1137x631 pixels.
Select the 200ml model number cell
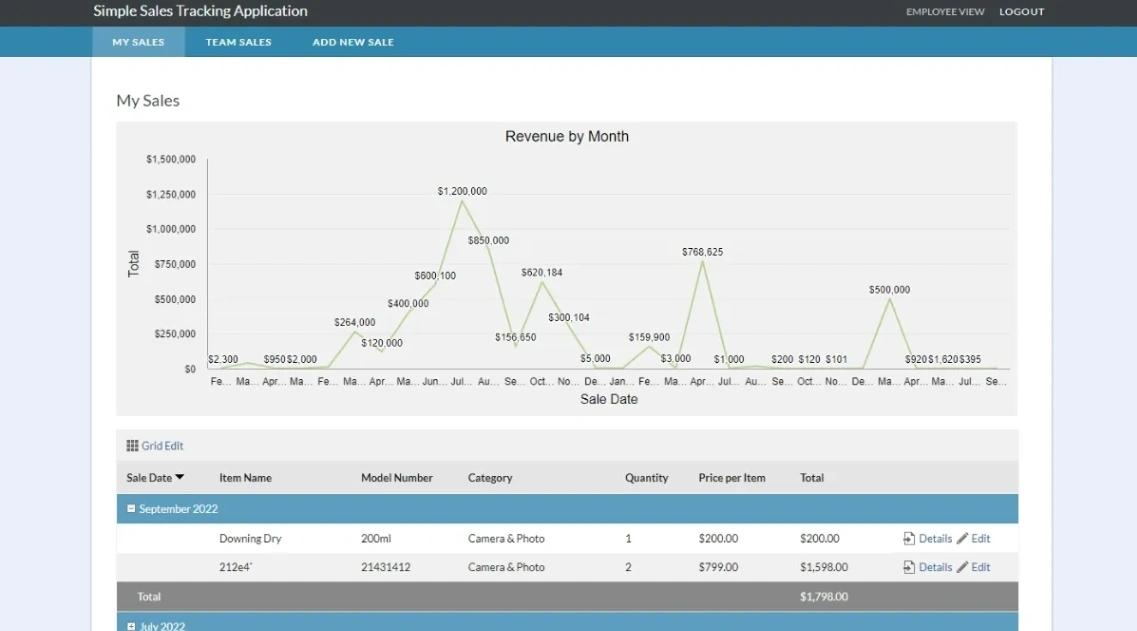pyautogui.click(x=376, y=539)
